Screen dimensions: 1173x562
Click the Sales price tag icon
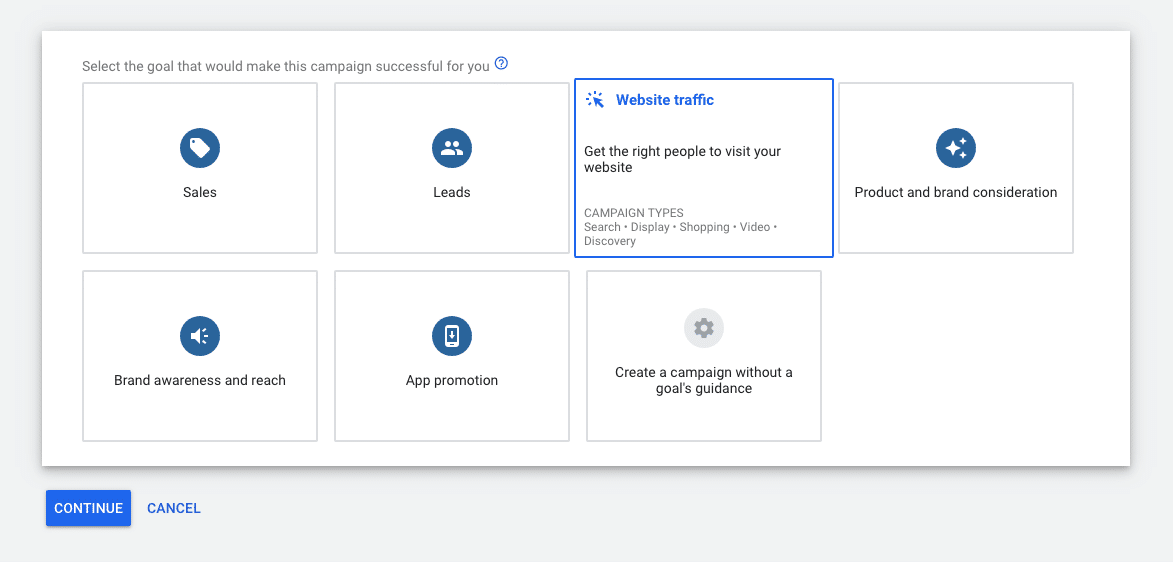click(200, 148)
